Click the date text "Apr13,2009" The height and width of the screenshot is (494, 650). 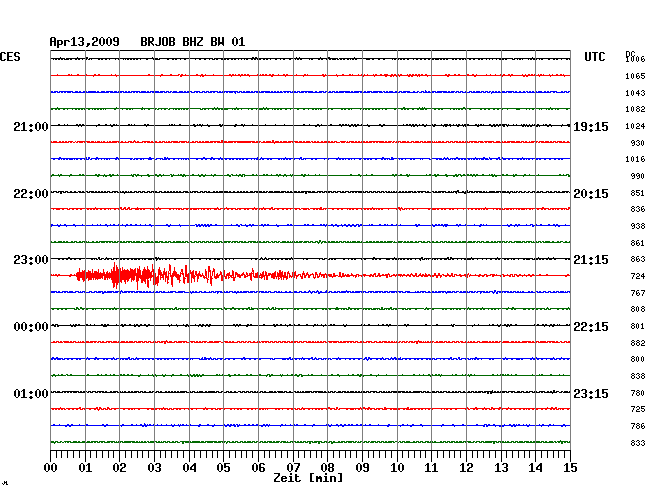click(85, 42)
